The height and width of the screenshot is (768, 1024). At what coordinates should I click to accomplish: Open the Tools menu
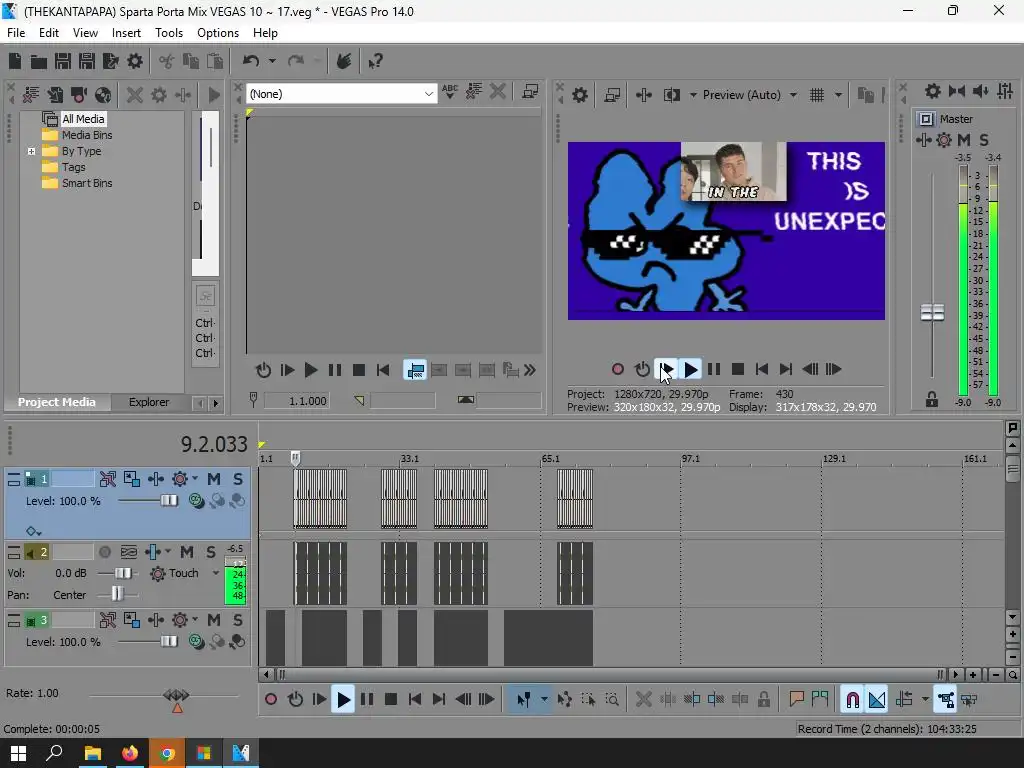(x=168, y=33)
